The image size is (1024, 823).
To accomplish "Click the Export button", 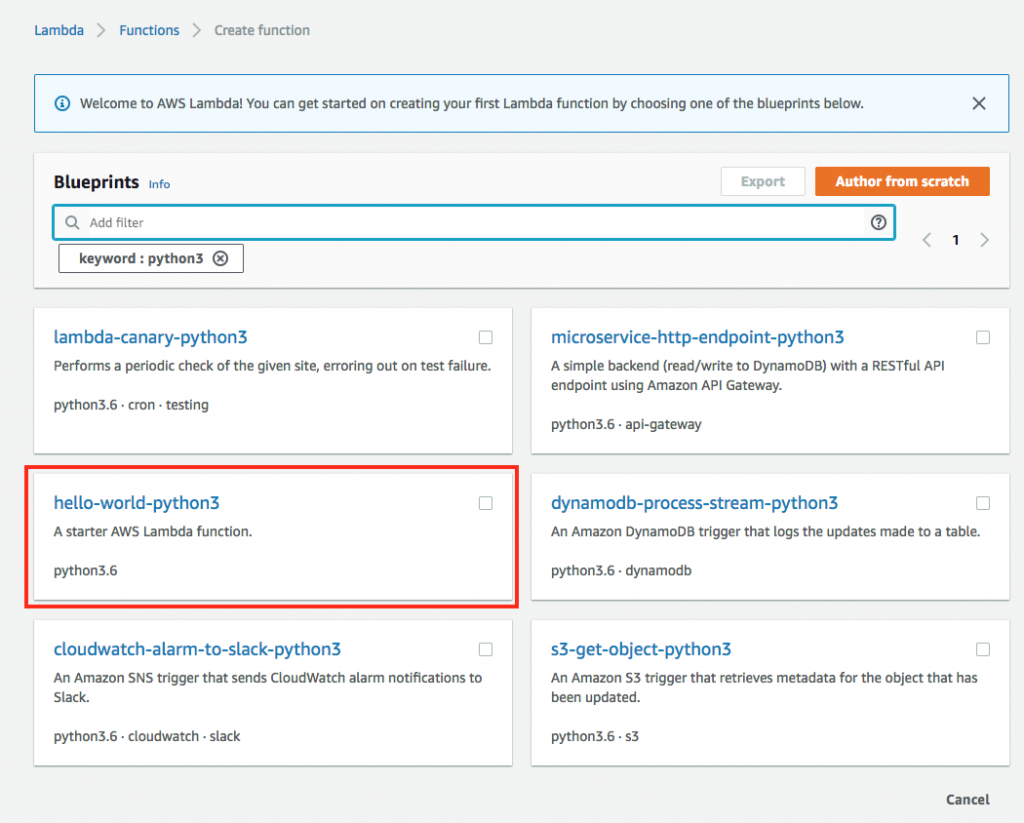I will coord(763,181).
